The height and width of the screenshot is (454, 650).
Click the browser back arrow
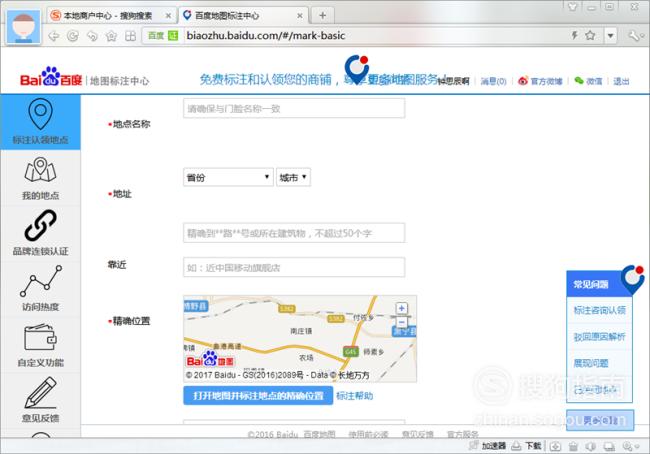[53, 36]
